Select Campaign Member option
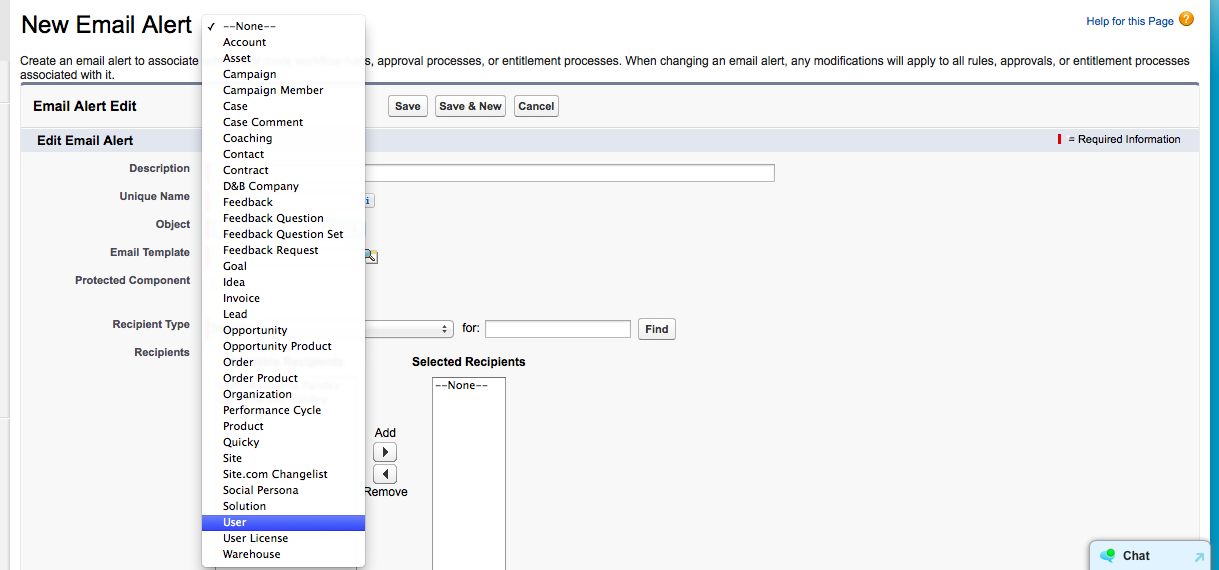 click(283, 90)
